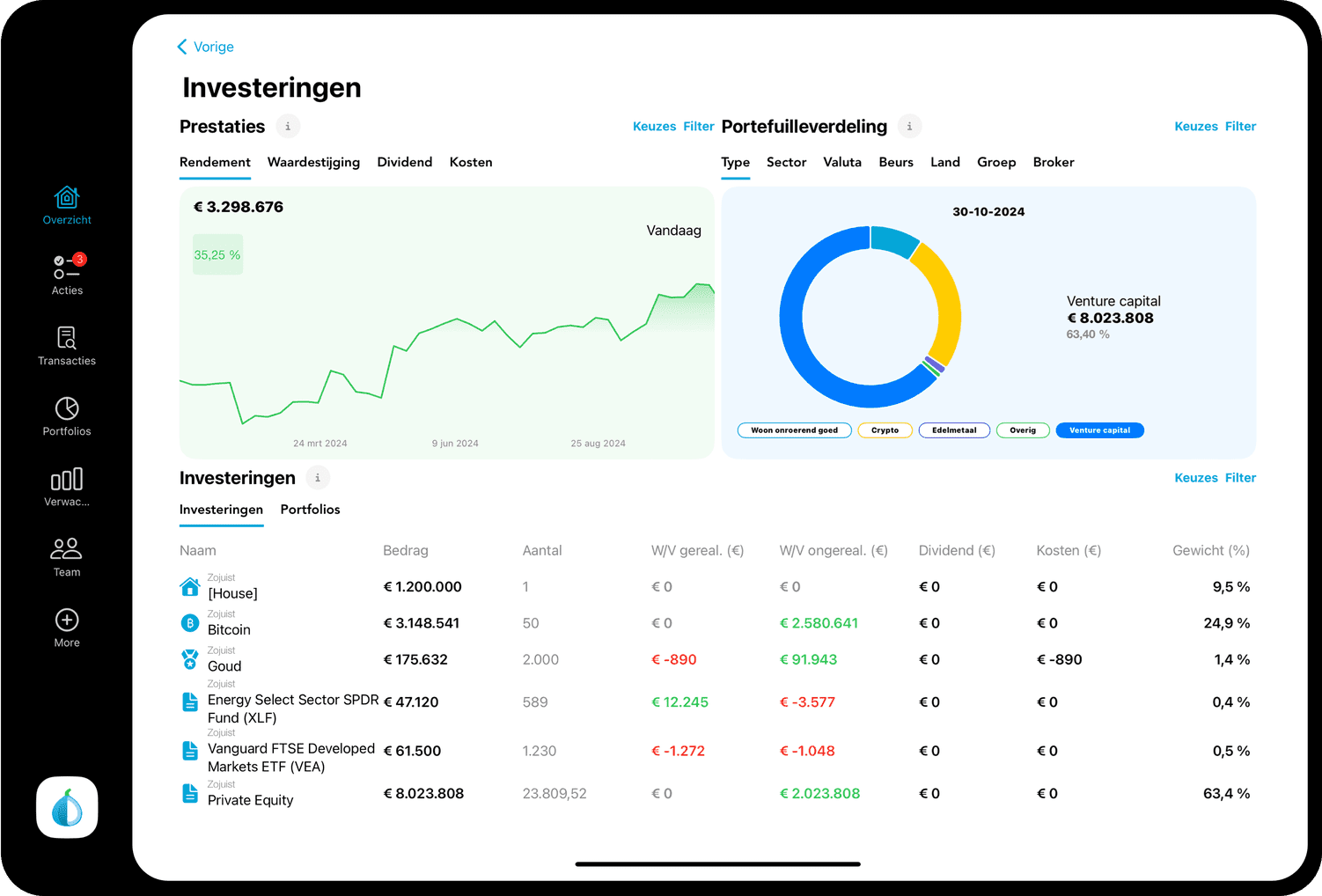Screen dimensions: 1322x896
Task: Open the Transacties sidebar icon
Action: (x=67, y=345)
